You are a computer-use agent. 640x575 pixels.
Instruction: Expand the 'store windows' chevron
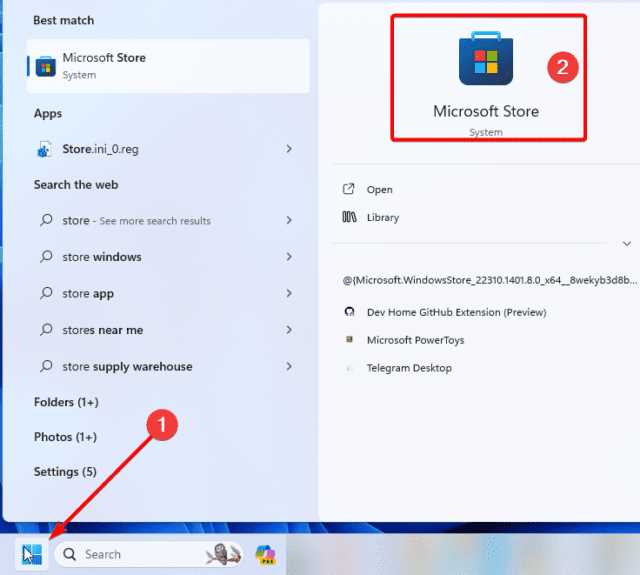point(289,256)
